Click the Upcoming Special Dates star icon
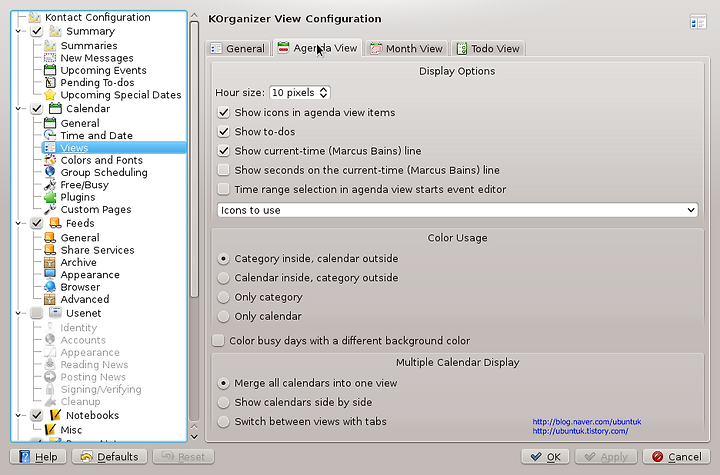Viewport: 720px width, 475px height. 50,95
